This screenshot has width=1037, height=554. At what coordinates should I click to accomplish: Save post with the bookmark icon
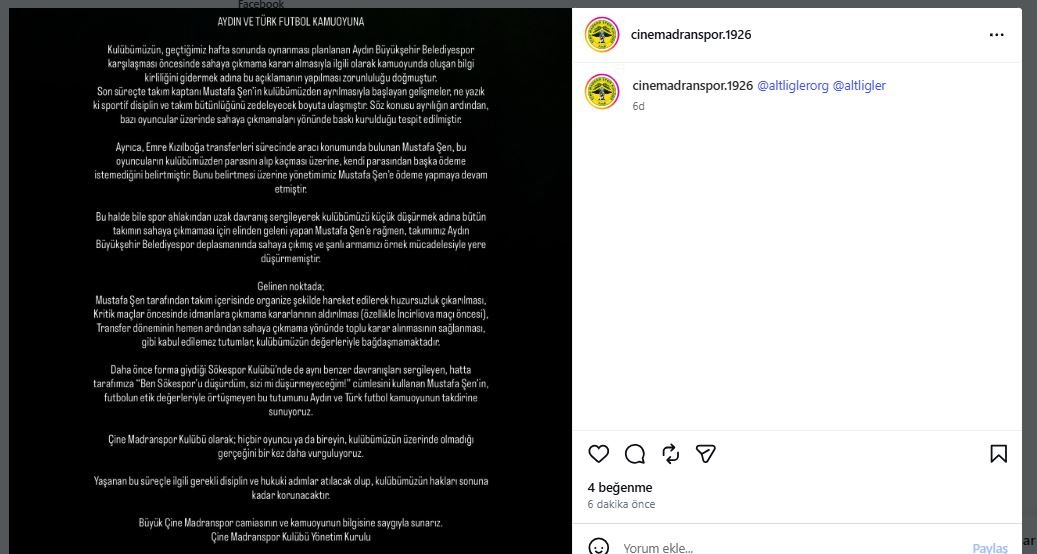[998, 454]
